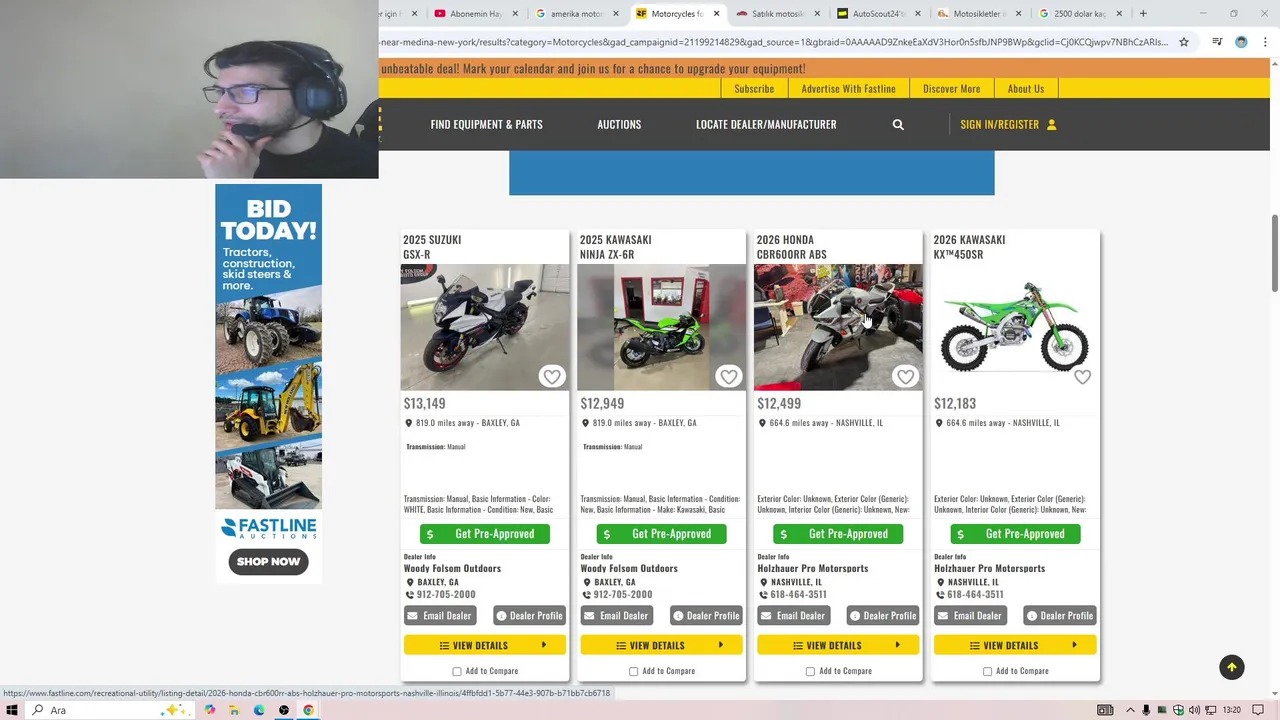Screen dimensions: 1280x720
Task: Get Pre-Approved for the Honda CBR600RR
Action: (x=839, y=534)
